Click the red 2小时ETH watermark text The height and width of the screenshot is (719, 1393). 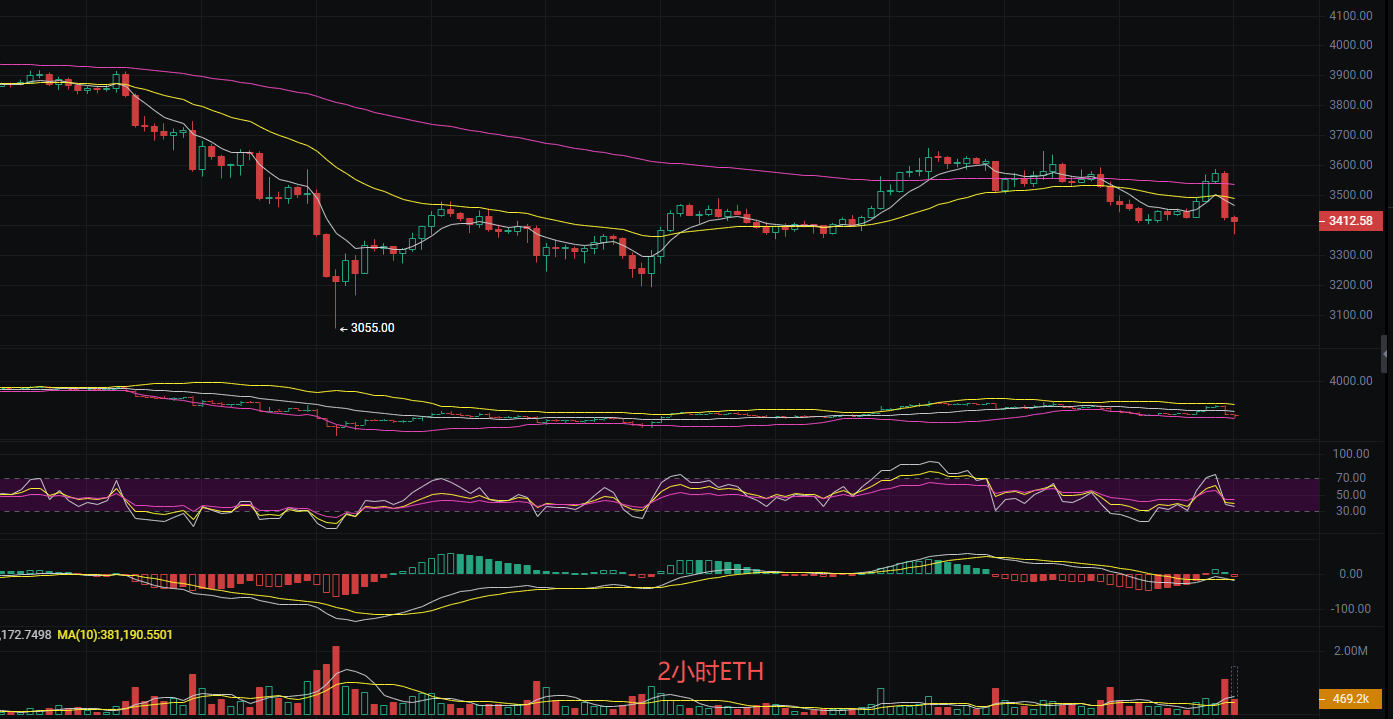[709, 672]
